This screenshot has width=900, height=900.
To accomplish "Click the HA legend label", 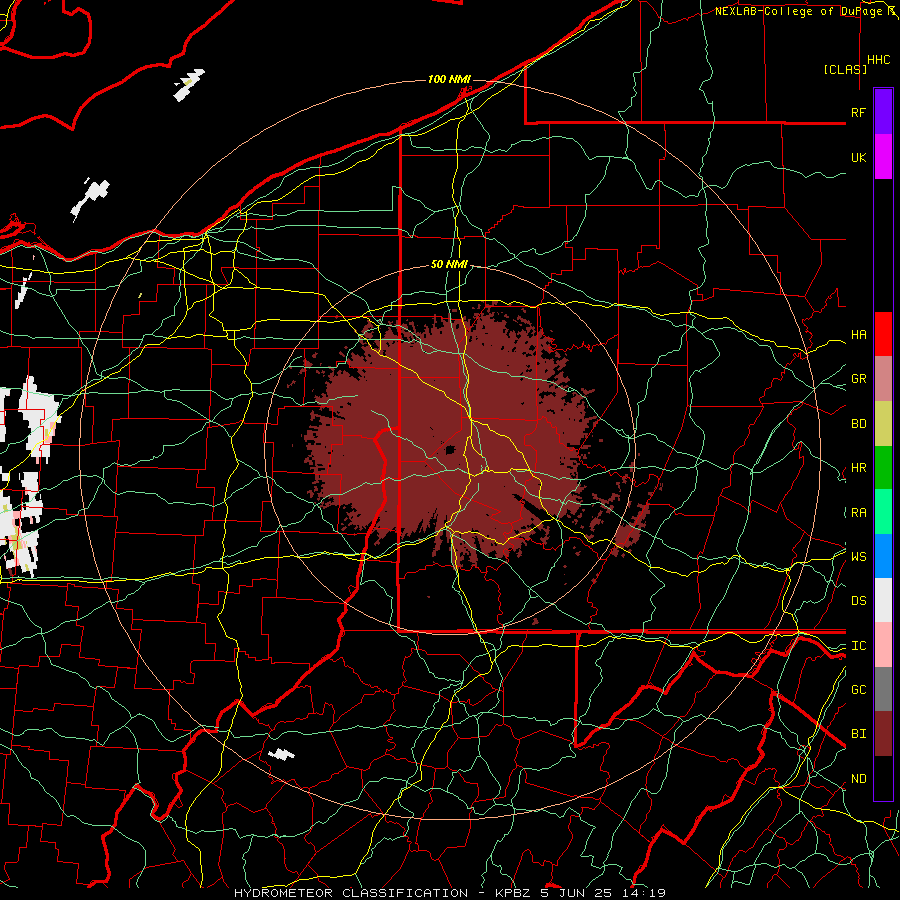I will point(858,335).
